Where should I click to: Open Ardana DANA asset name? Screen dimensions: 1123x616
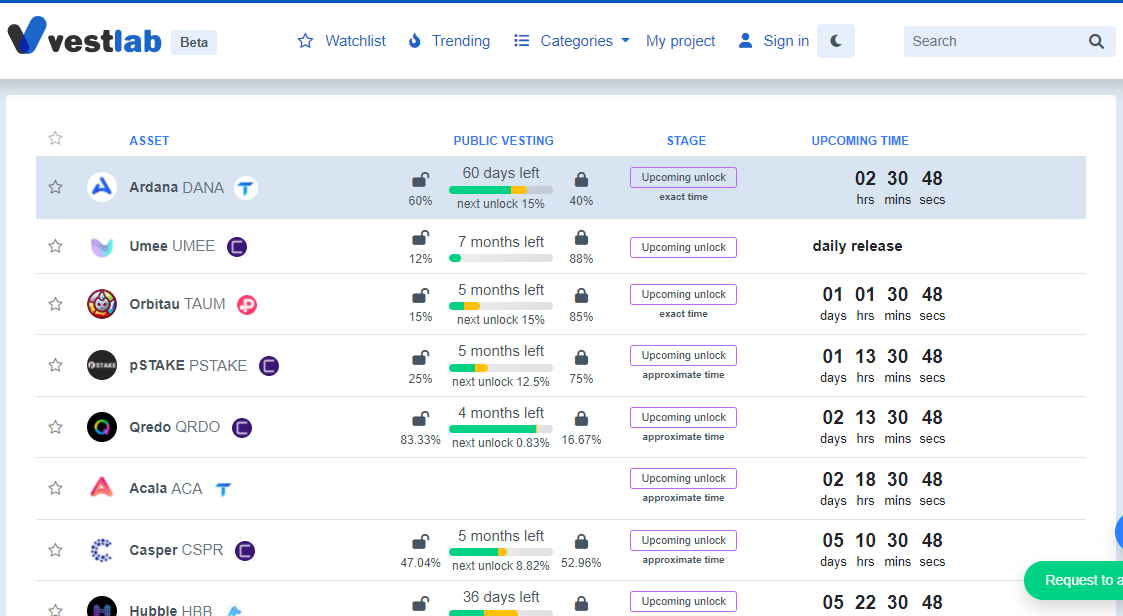point(176,188)
